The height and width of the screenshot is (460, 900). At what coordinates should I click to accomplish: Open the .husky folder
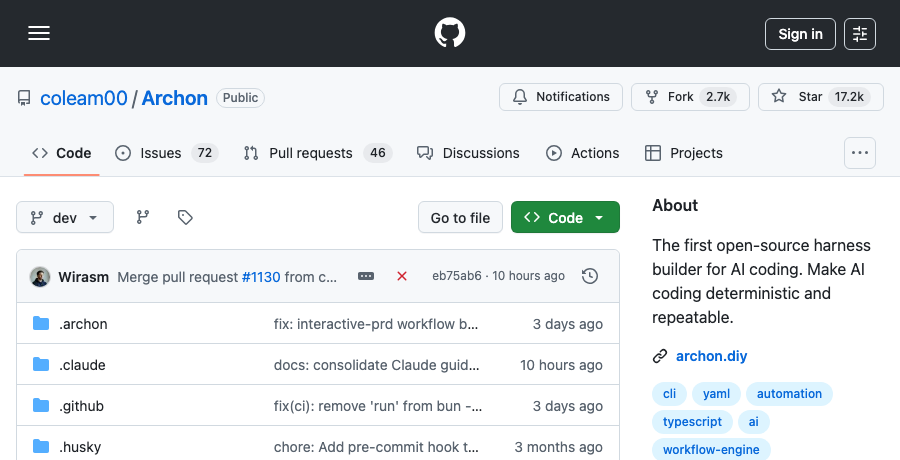pyautogui.click(x=80, y=447)
